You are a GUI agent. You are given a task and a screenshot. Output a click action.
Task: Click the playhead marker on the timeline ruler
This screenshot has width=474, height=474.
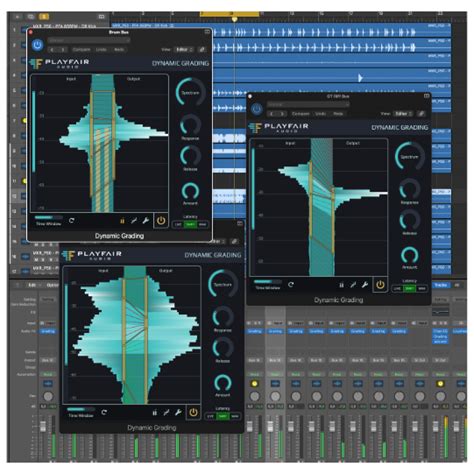[x=235, y=20]
